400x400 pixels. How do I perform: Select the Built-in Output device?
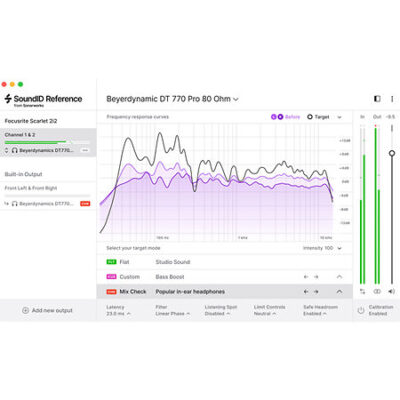(x=23, y=174)
